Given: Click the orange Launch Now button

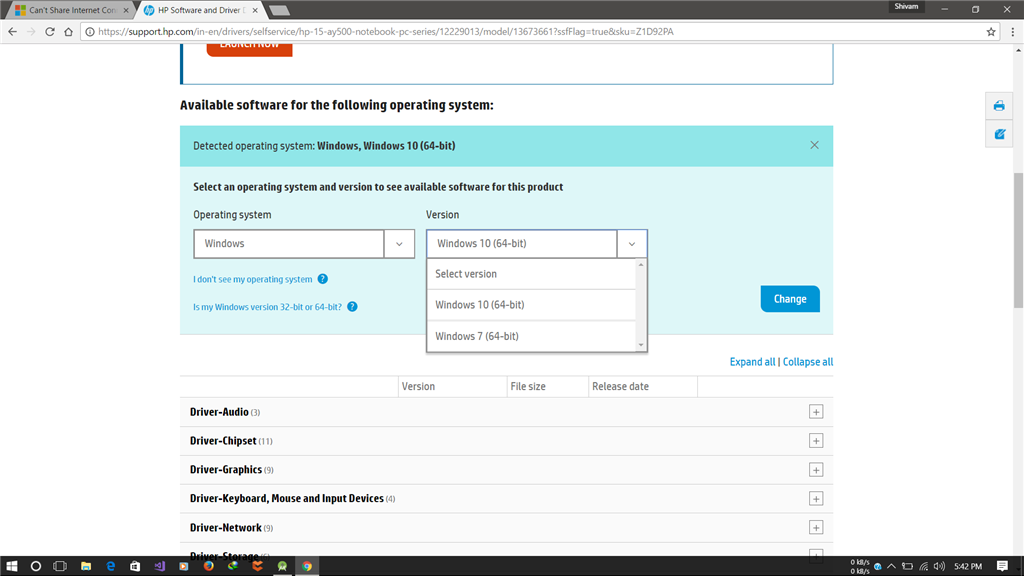Looking at the screenshot, I should 249,49.
